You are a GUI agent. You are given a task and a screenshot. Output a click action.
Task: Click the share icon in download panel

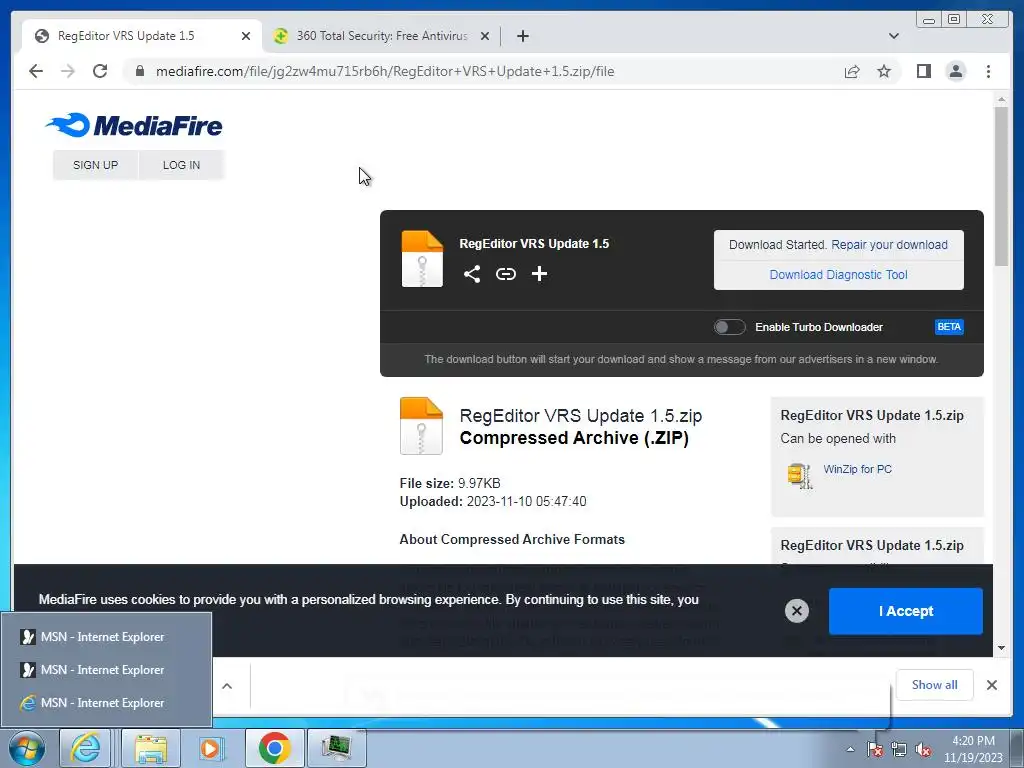coord(472,274)
